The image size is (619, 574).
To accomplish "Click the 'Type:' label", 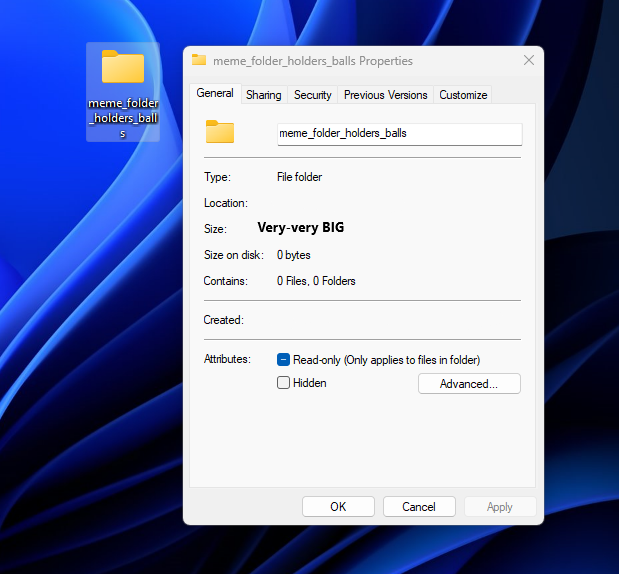I will click(x=218, y=177).
